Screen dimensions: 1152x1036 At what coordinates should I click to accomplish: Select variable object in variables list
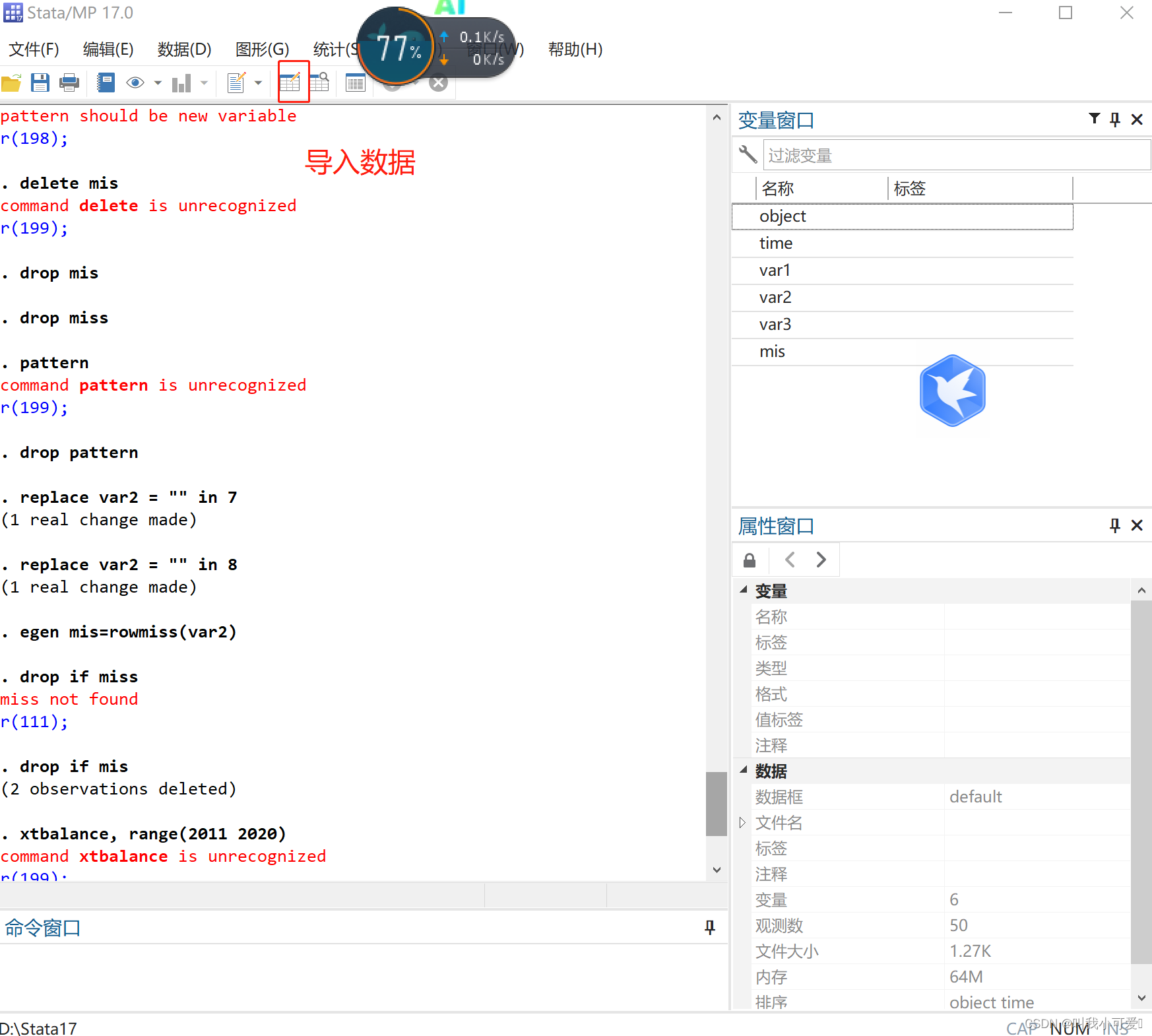point(902,216)
